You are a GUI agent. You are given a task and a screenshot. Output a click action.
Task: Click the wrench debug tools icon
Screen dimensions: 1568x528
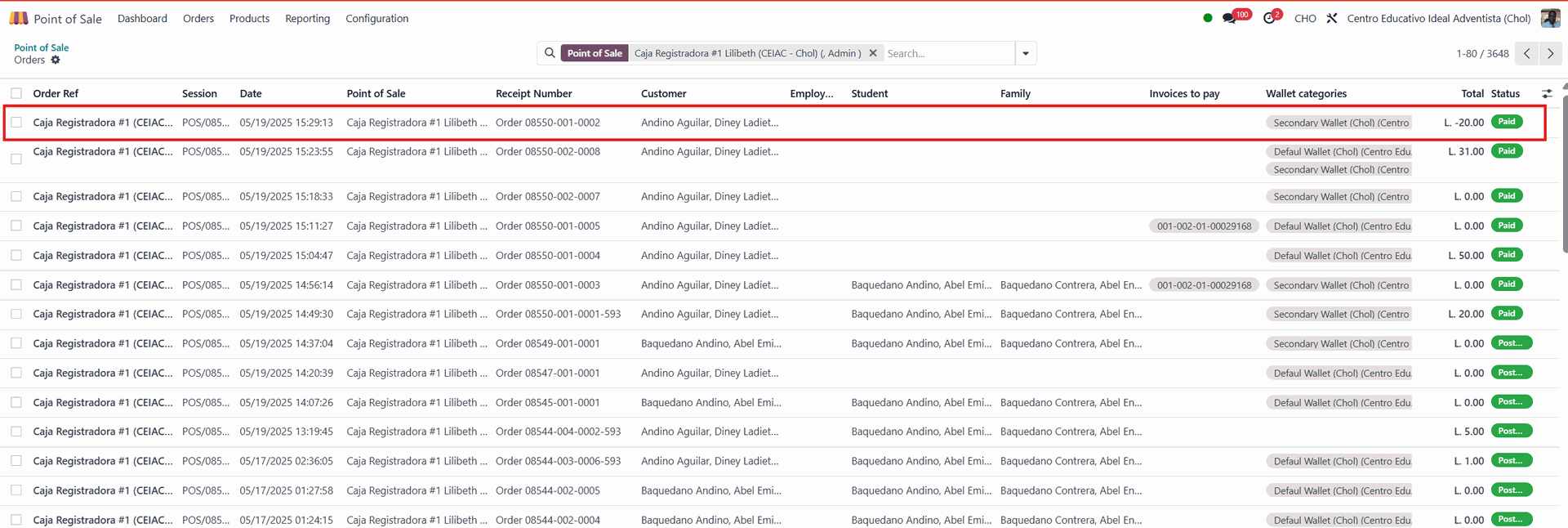1332,18
